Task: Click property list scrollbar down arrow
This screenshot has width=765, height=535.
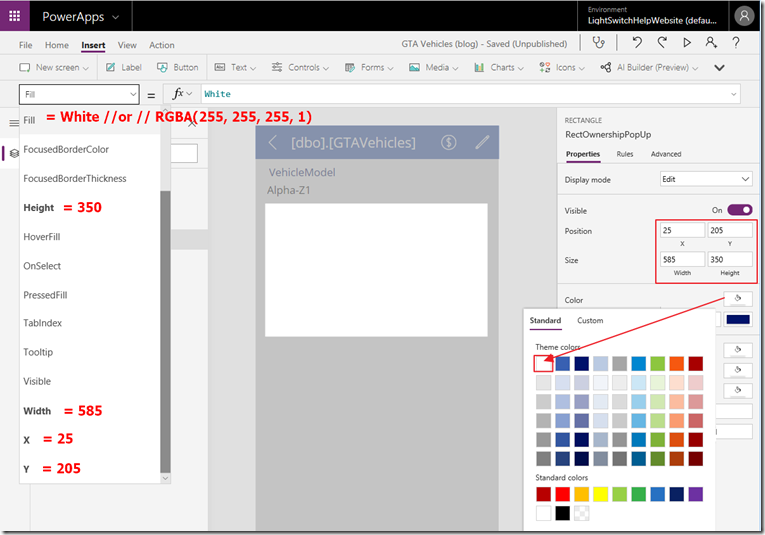Action: (165, 478)
